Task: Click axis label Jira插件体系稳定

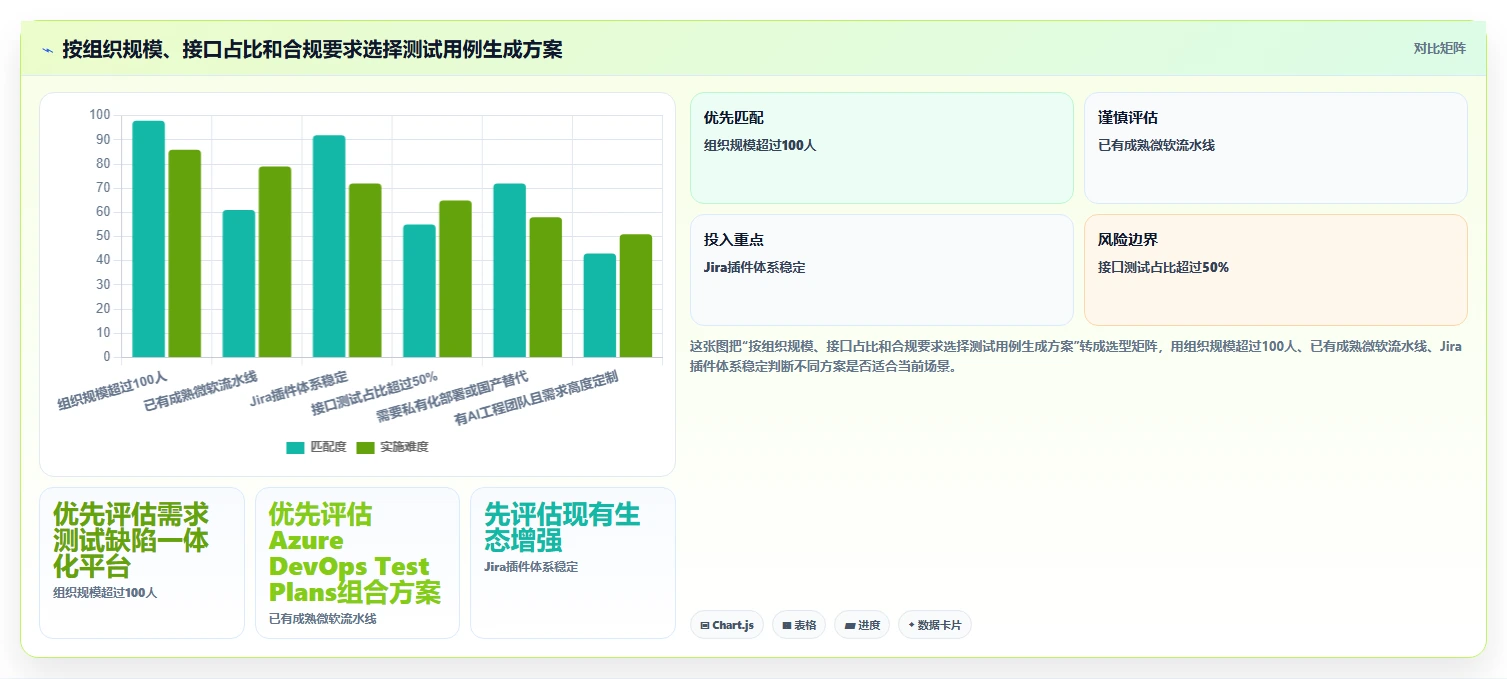Action: coord(299,389)
